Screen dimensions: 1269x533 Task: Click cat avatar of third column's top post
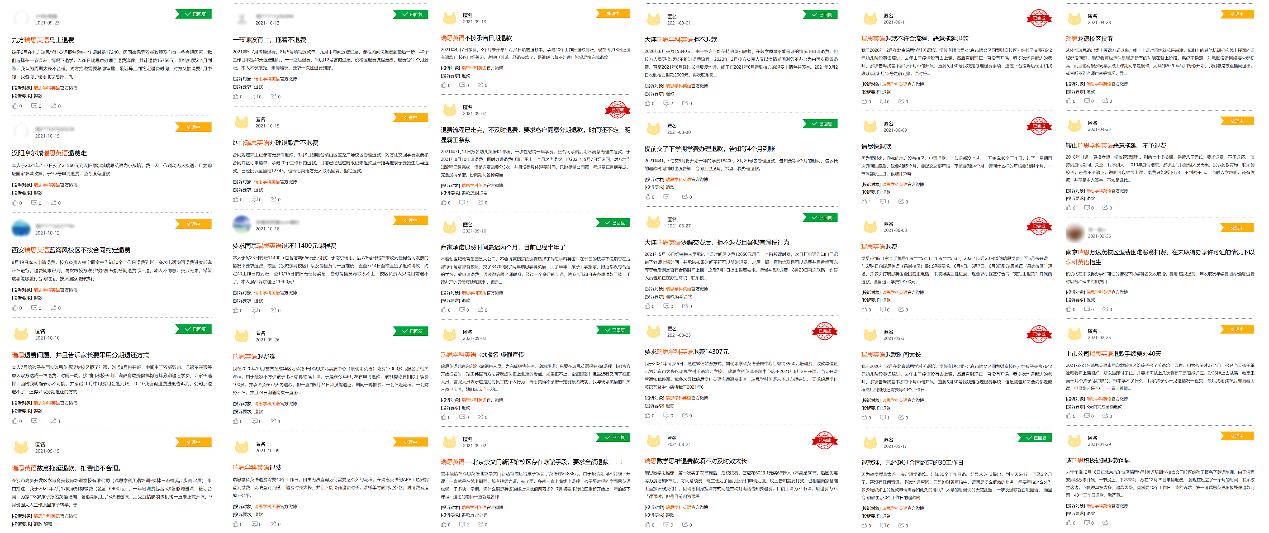[x=449, y=19]
